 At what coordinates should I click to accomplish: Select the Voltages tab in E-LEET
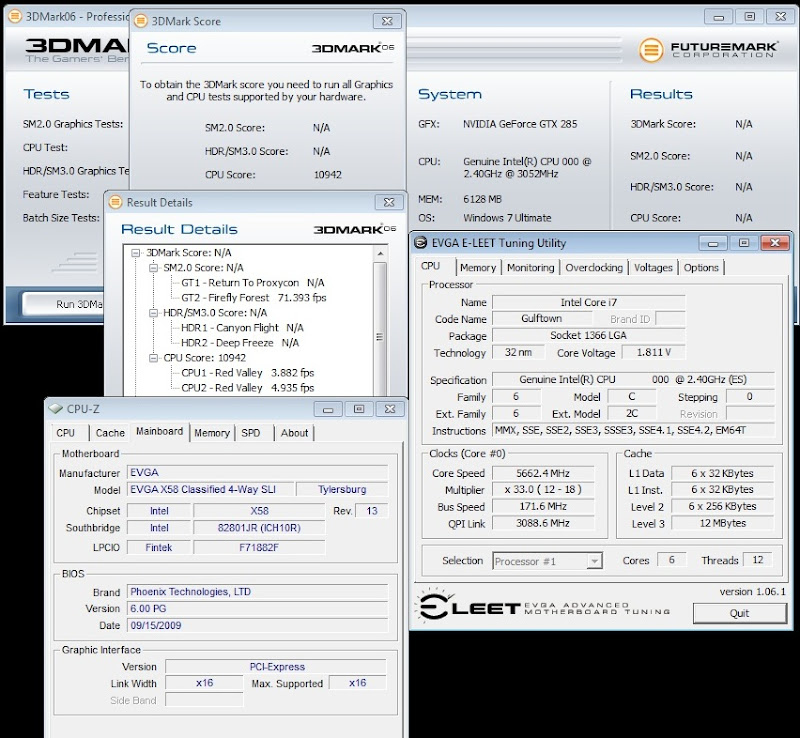(653, 267)
